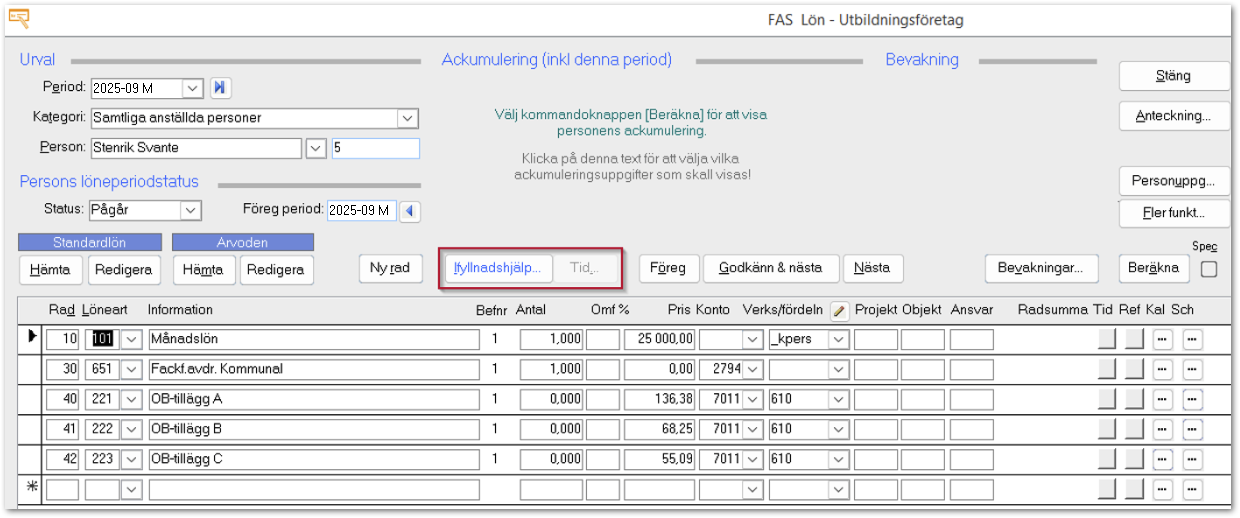Open Kal ellipsis button for OB-tillägg A row
Screen dimensions: 1240x518
tap(1162, 400)
